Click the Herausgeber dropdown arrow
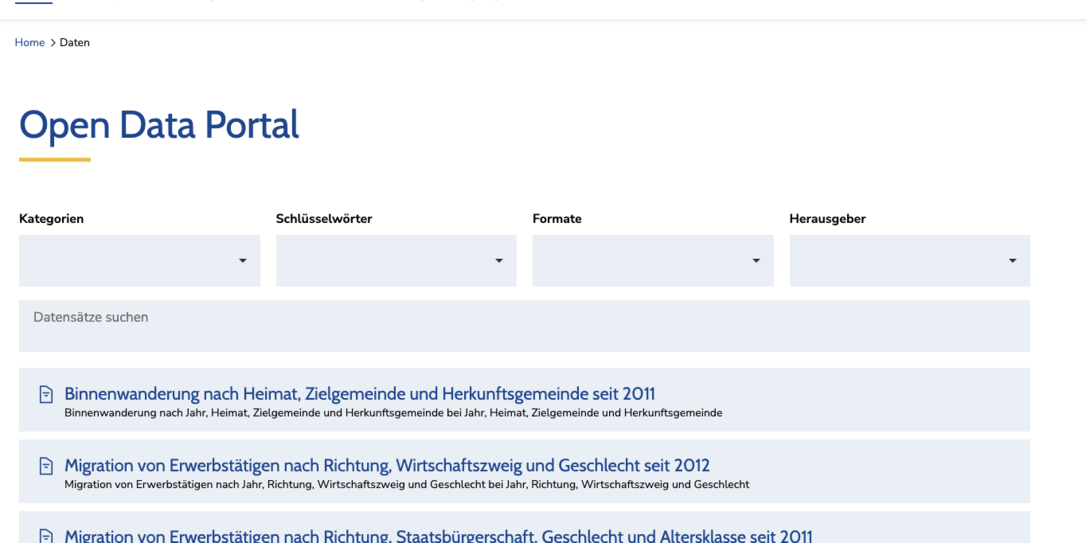1086x543 pixels. [1012, 261]
